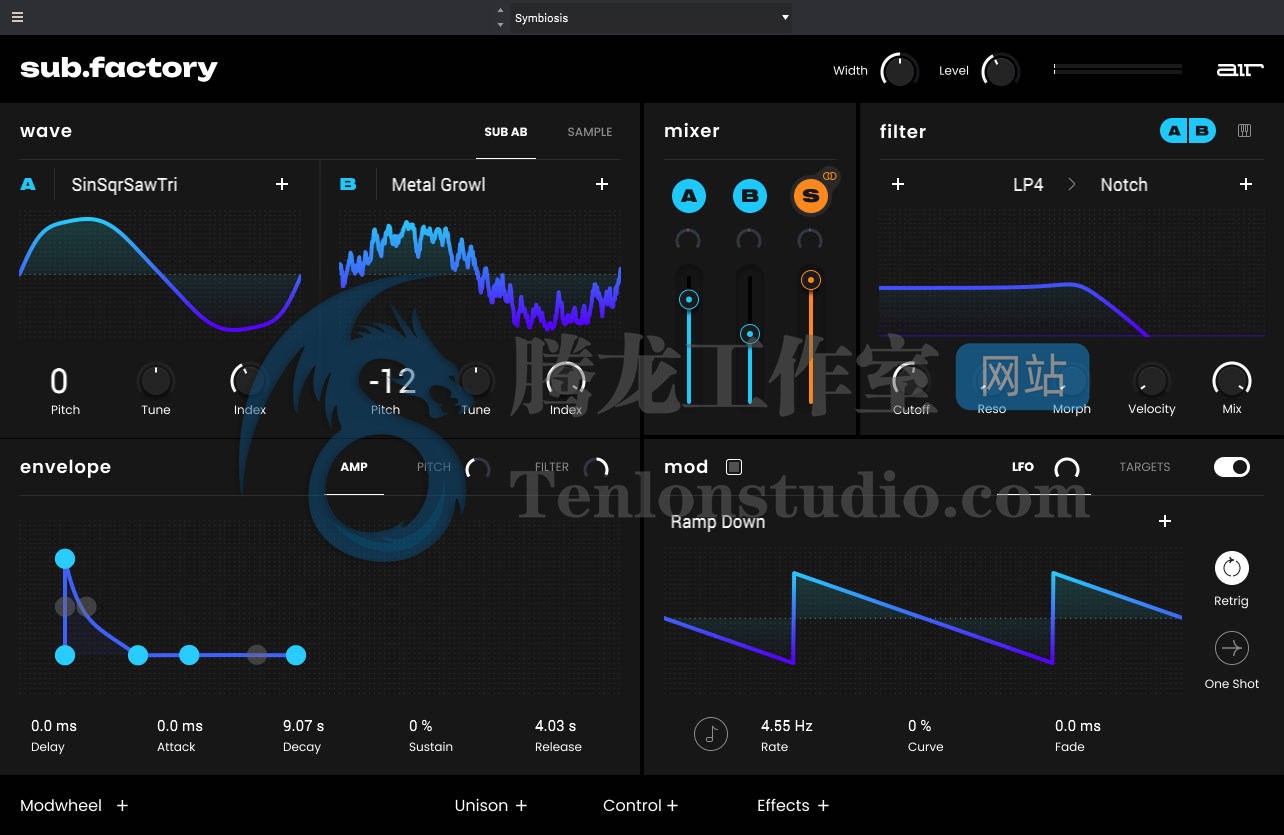Screen dimensions: 1284x835
Task: Switch to the SAMPLE wave tab
Action: [x=589, y=132]
